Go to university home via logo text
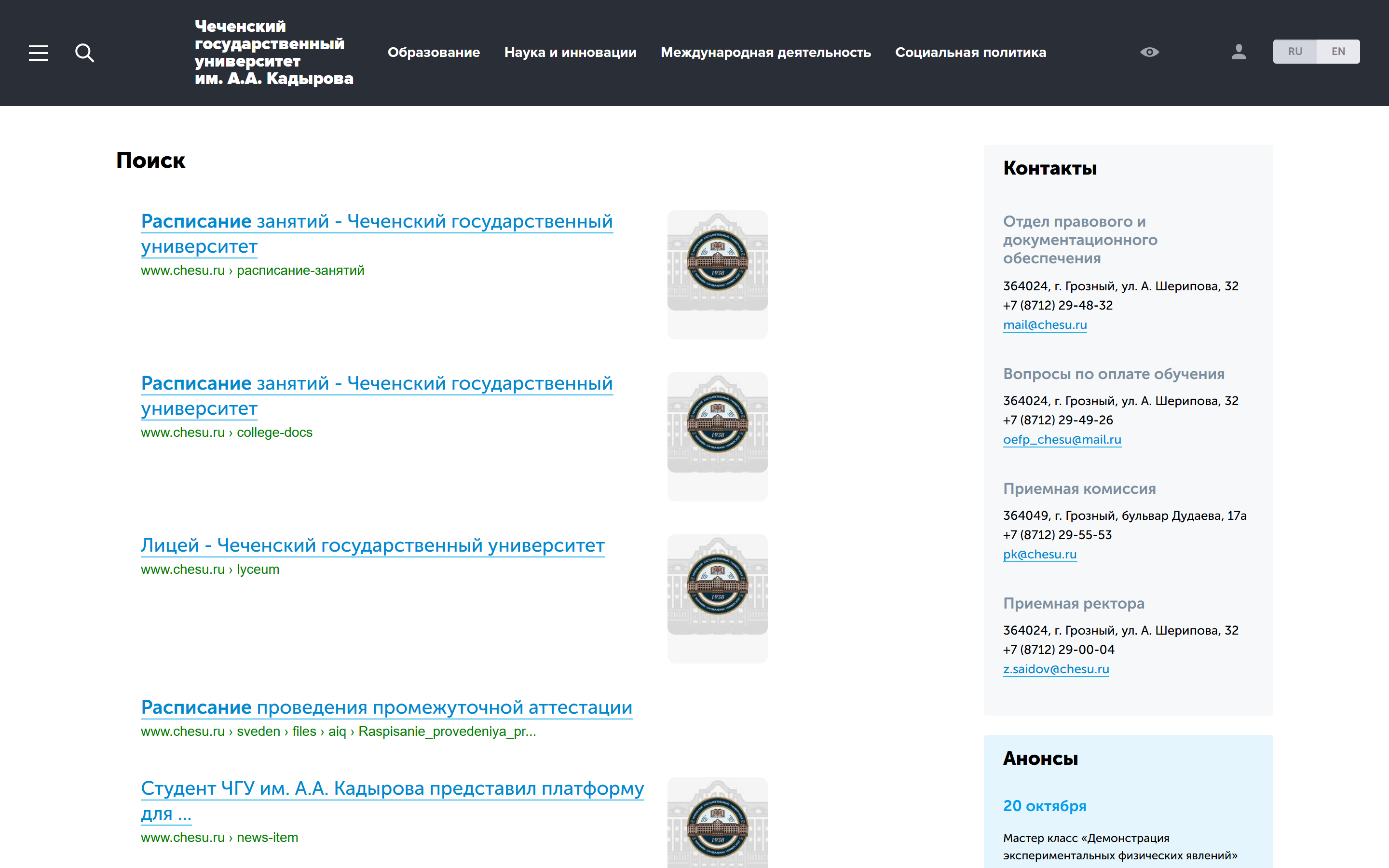This screenshot has width=1389, height=868. pyautogui.click(x=274, y=52)
